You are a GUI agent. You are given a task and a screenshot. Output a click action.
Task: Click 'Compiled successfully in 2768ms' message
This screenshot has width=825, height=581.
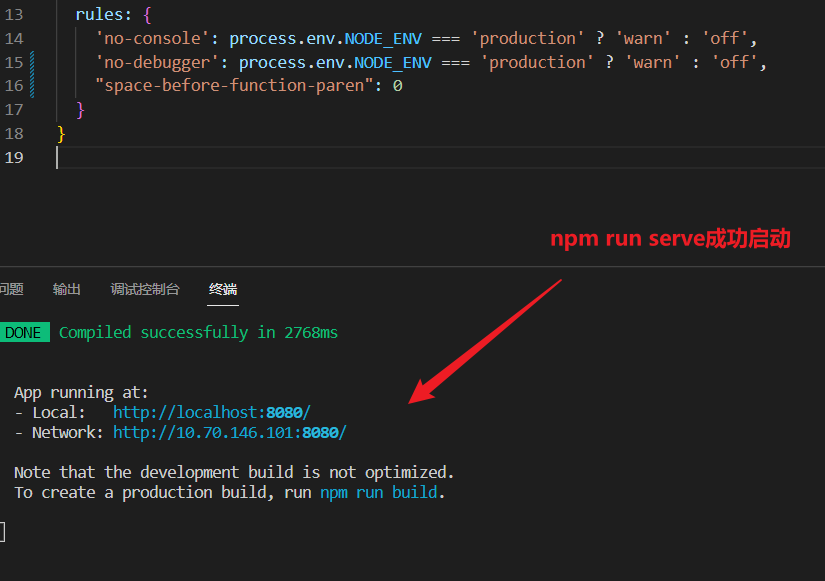pos(198,332)
